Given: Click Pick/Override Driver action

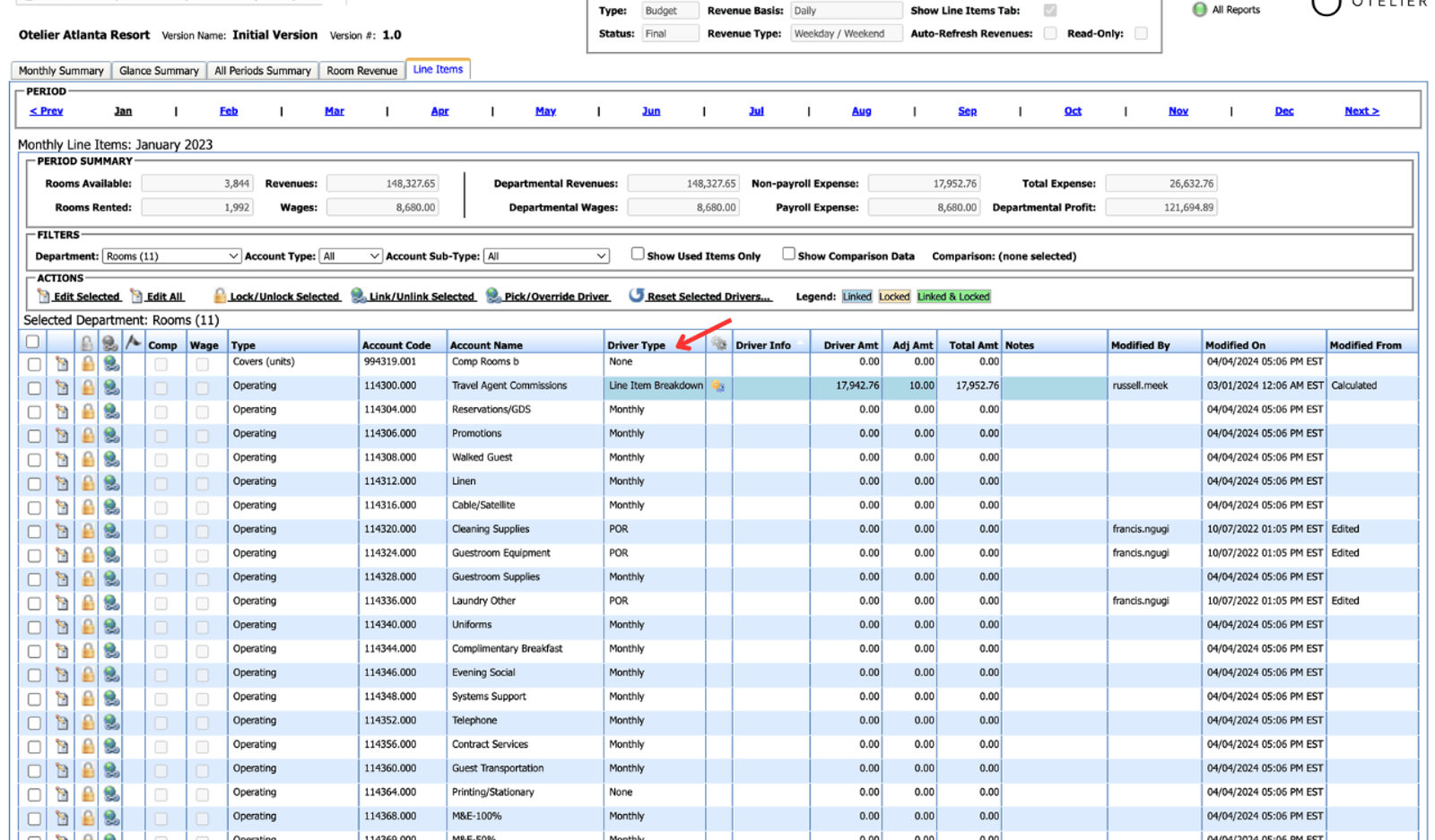Looking at the screenshot, I should pos(548,296).
